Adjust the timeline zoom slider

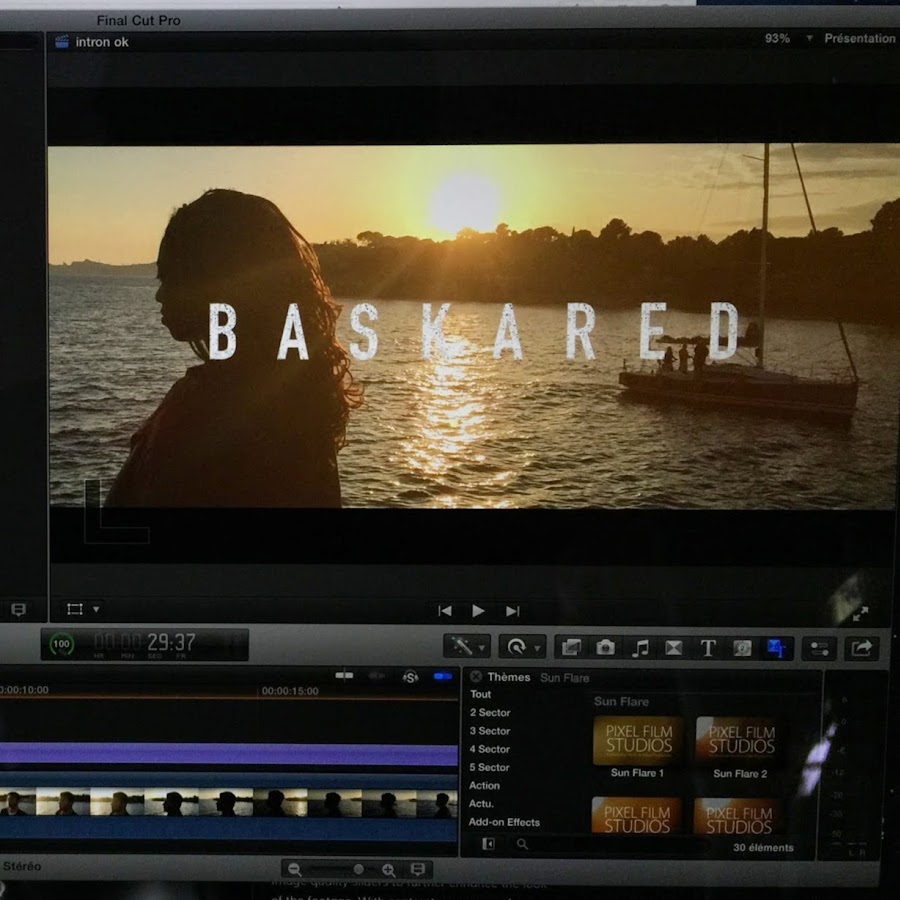click(x=358, y=869)
